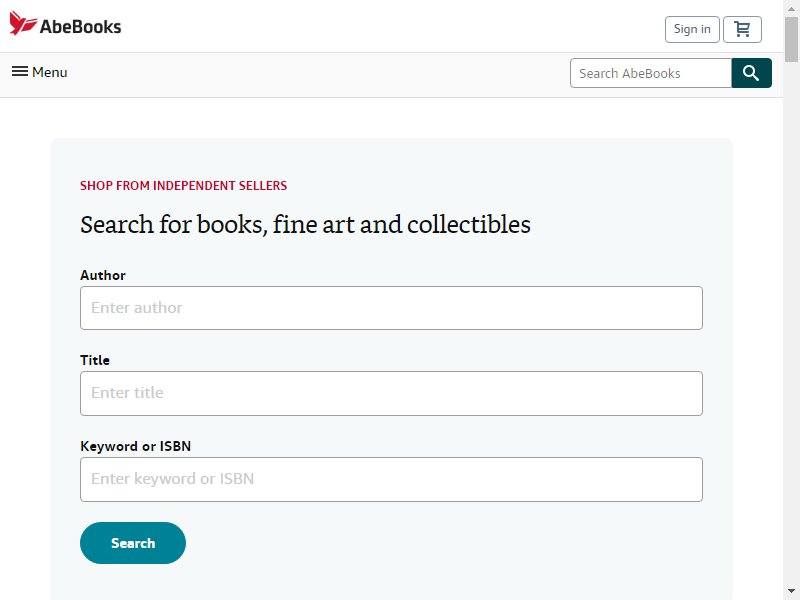The height and width of the screenshot is (600, 800).
Task: Click the AbeBooks wordmark text
Action: pos(81,27)
